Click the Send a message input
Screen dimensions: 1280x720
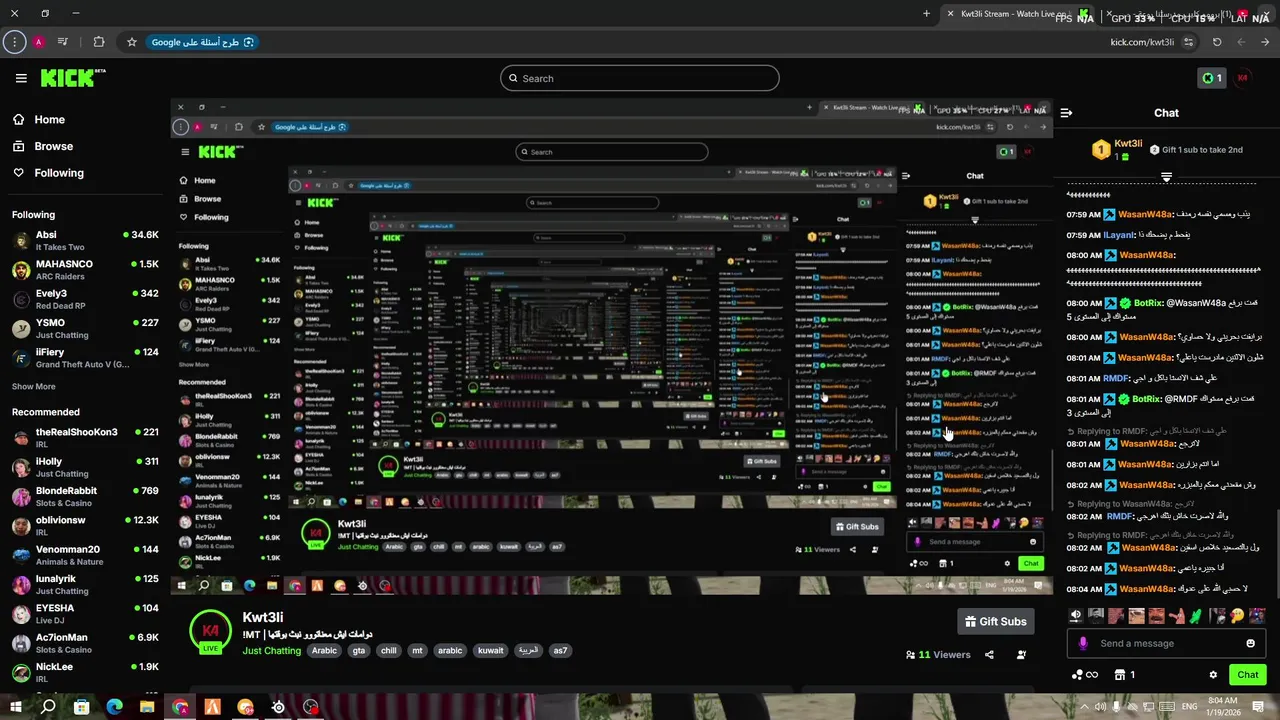click(1166, 643)
